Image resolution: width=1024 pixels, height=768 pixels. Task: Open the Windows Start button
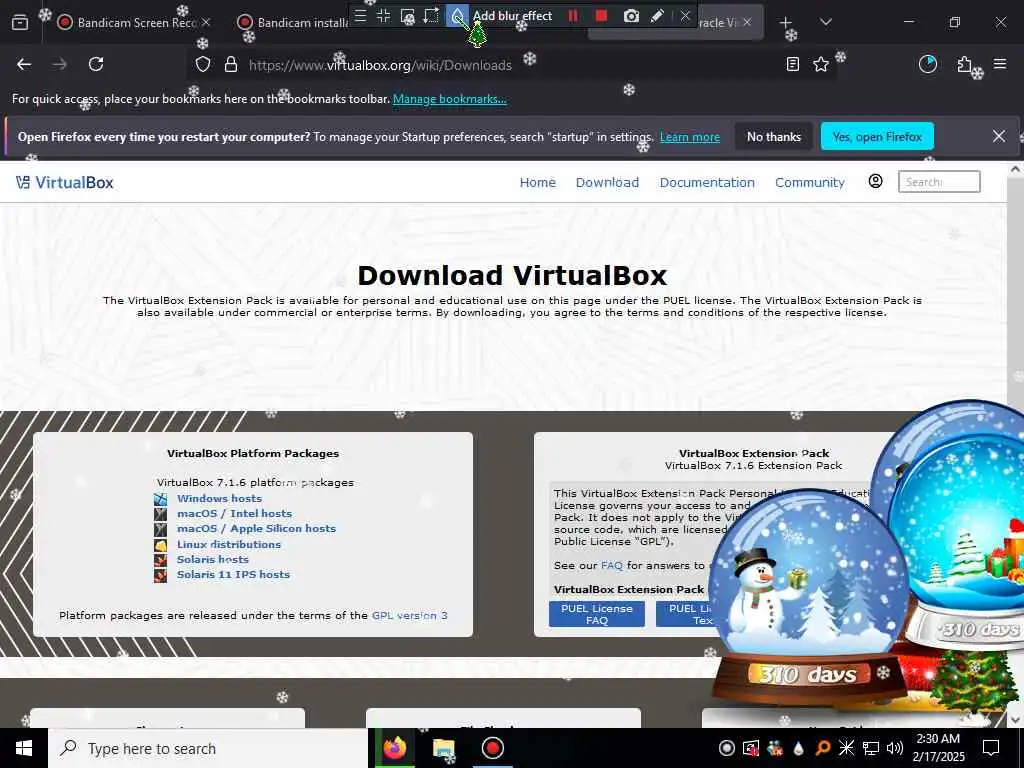[24, 748]
